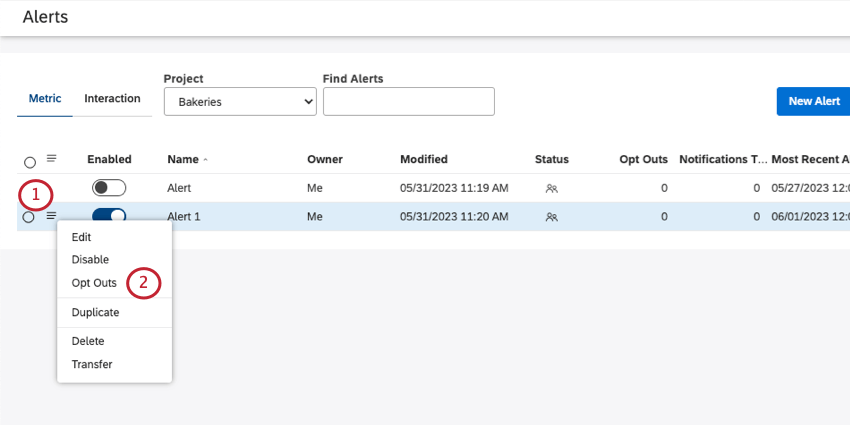The image size is (850, 425).
Task: Open the Project dropdown showing Bakeries
Action: click(x=240, y=101)
